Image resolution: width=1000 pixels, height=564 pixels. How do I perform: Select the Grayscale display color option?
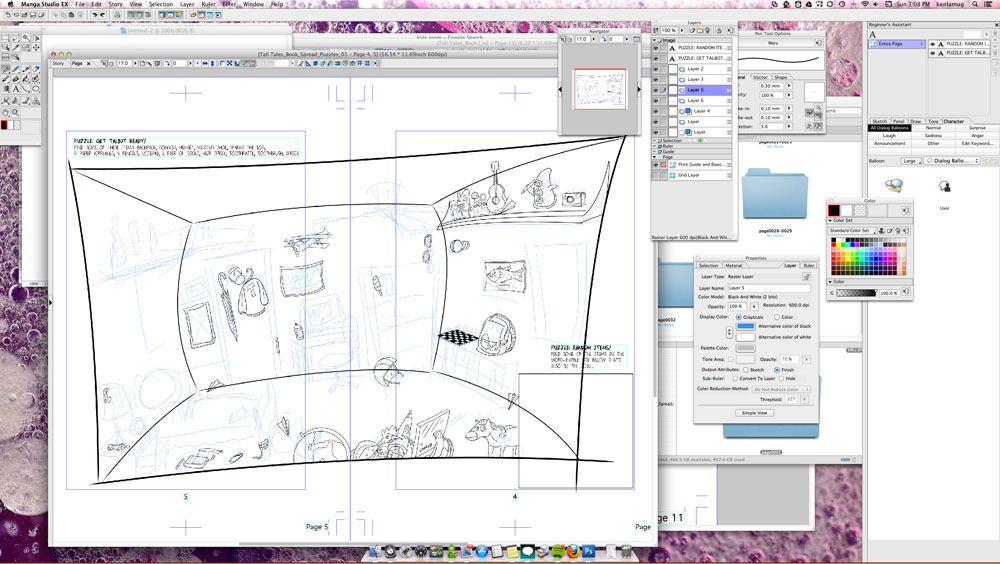point(739,318)
